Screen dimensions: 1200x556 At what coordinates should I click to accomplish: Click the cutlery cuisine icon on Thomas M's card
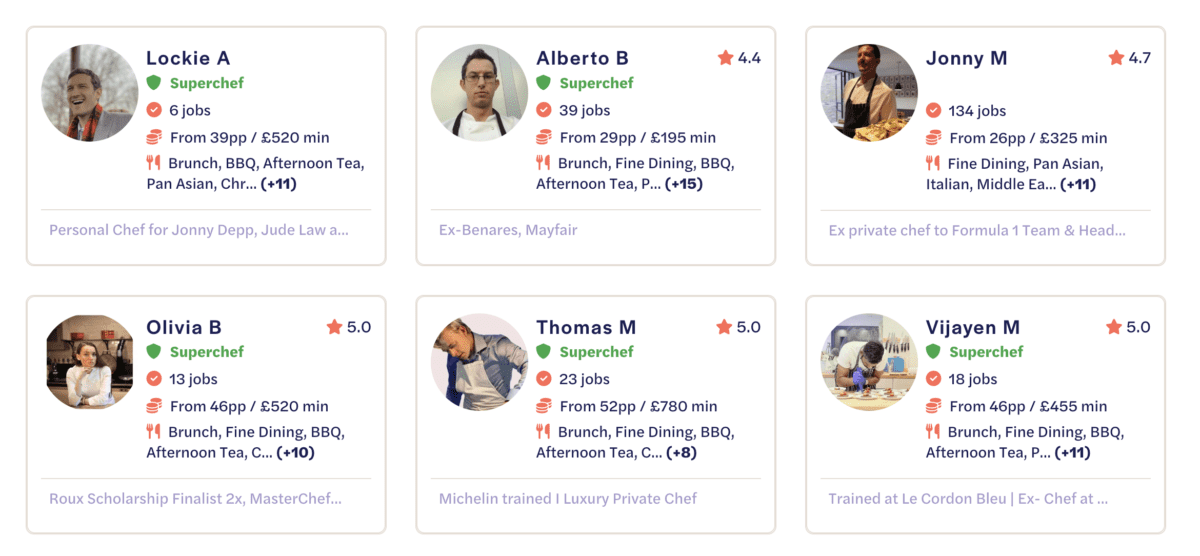(543, 432)
